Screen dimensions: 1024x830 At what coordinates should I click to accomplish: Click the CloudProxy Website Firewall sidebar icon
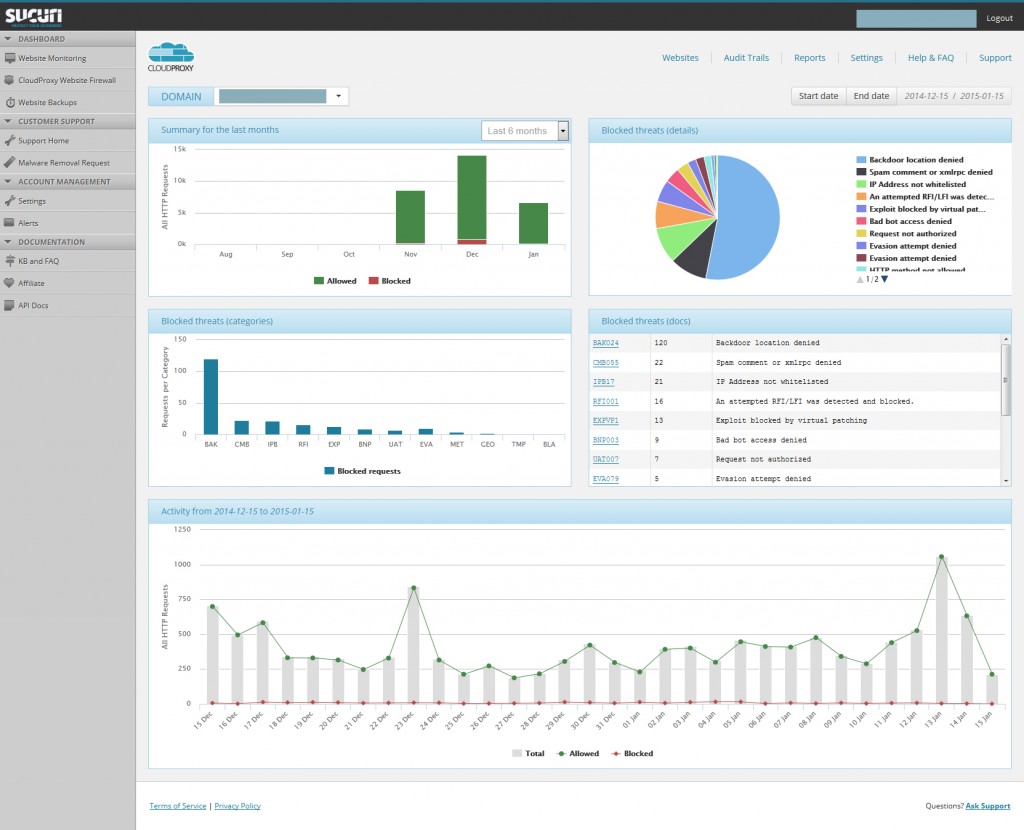click(10, 80)
